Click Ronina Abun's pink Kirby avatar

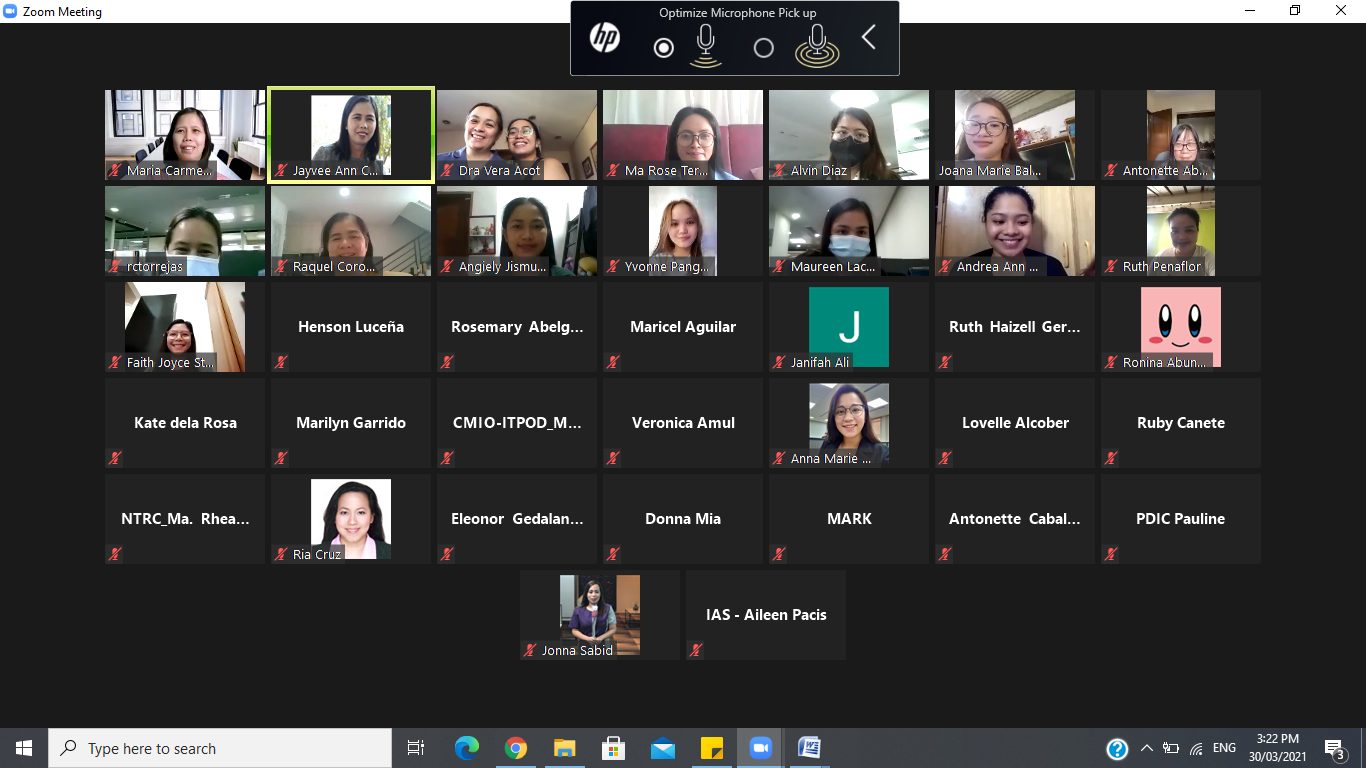click(1181, 327)
